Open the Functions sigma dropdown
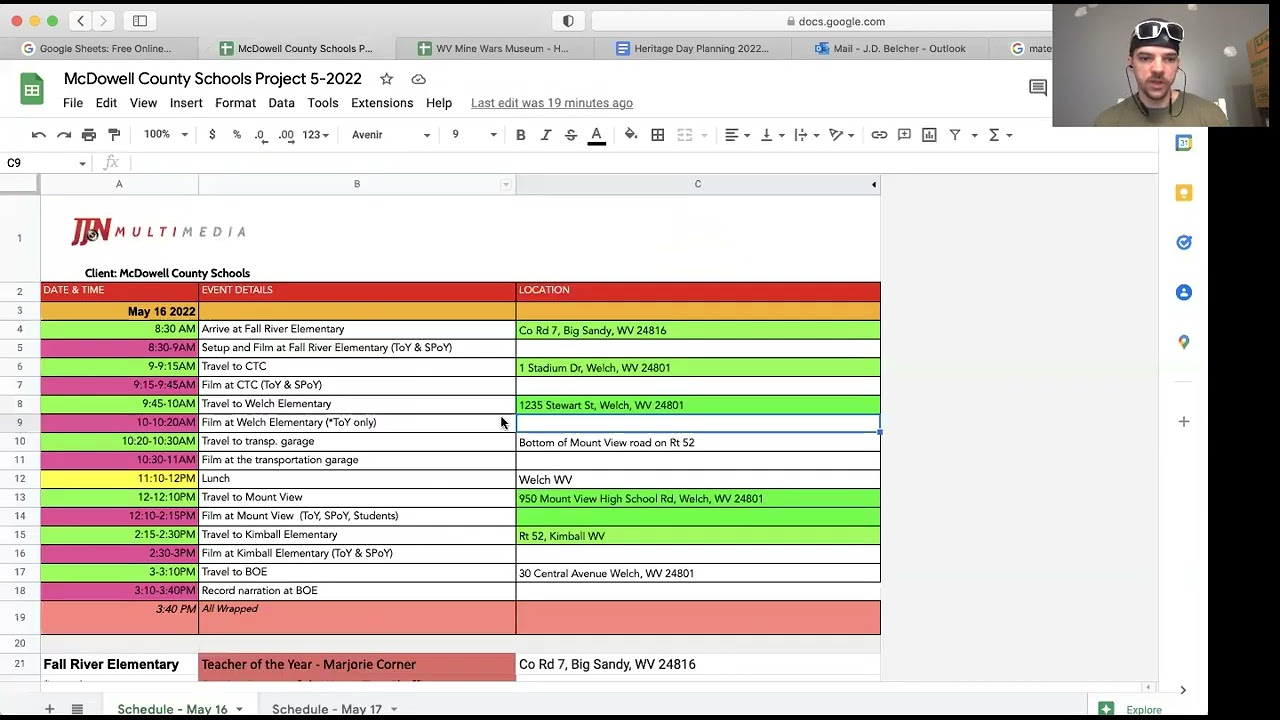The image size is (1280, 720). tap(1000, 135)
